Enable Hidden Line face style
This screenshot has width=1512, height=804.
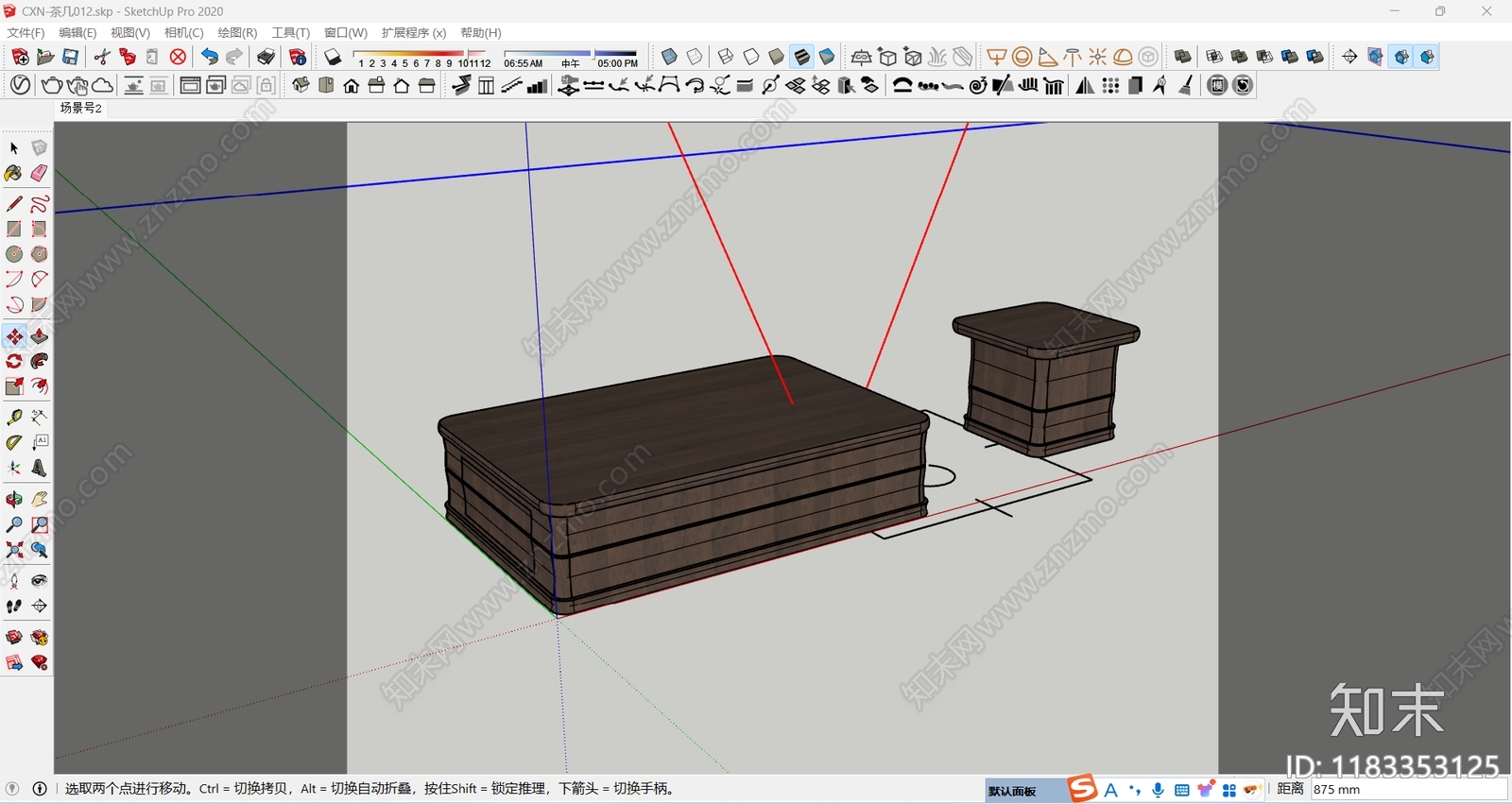pos(751,57)
